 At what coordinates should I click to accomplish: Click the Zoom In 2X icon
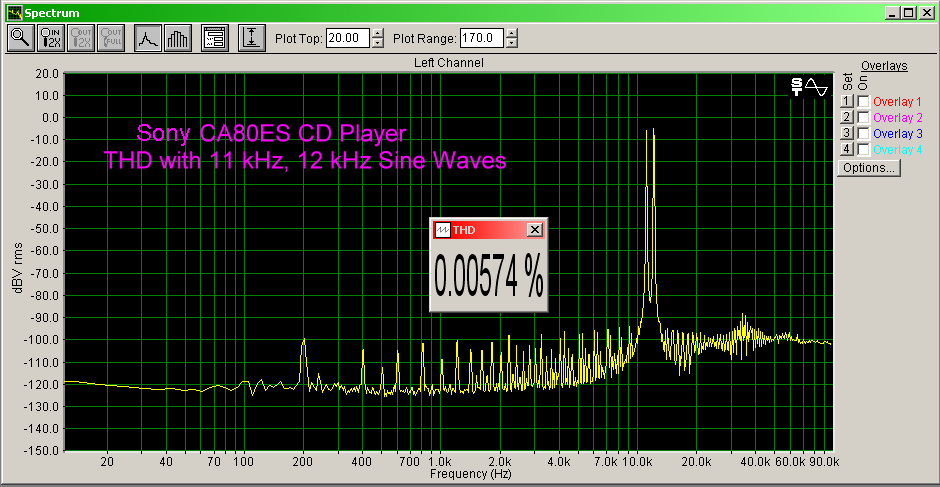click(x=50, y=38)
